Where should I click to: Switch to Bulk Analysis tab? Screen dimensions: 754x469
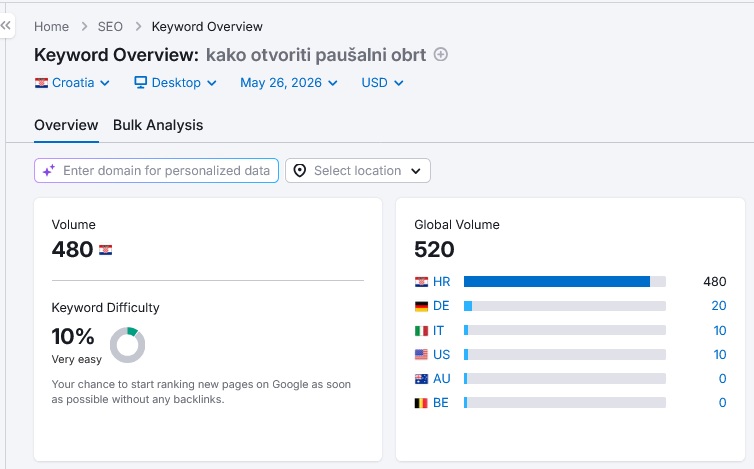click(158, 125)
